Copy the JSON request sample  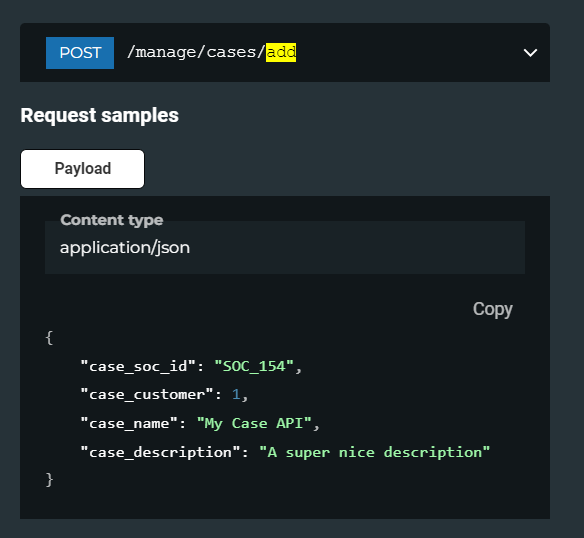[492, 309]
